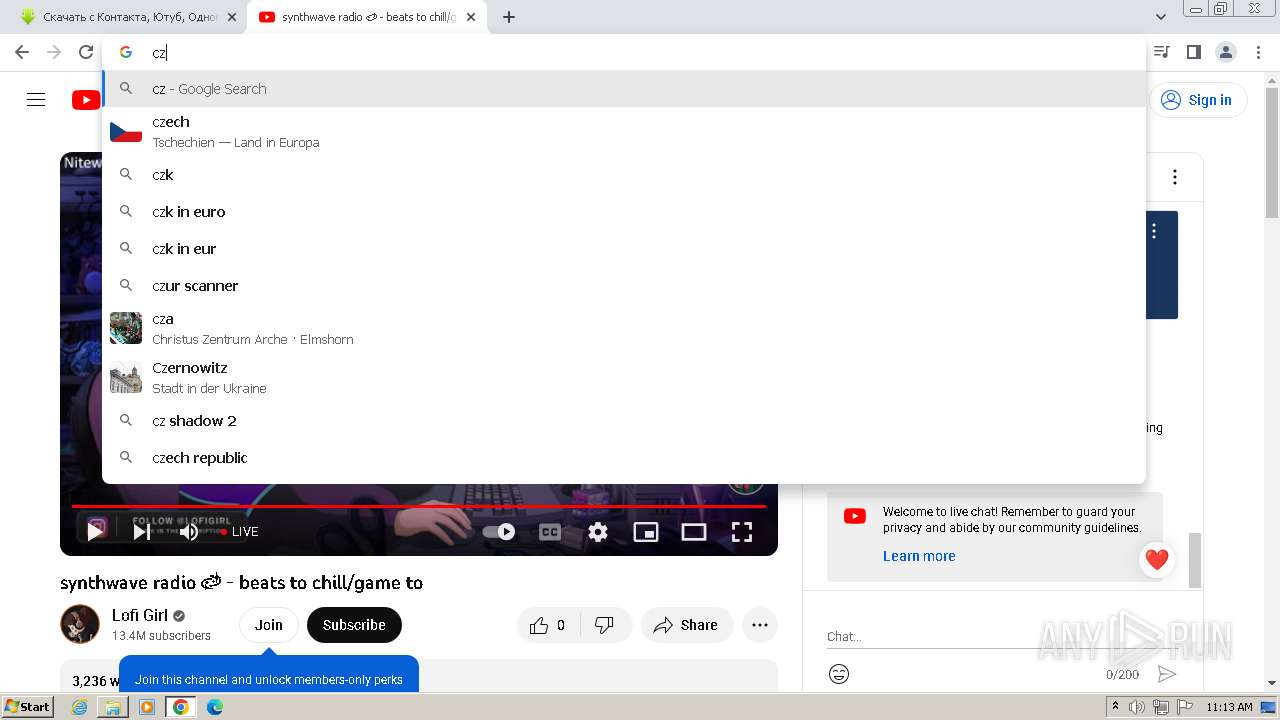Open more actions below video
The width and height of the screenshot is (1280, 720).
pyautogui.click(x=760, y=625)
